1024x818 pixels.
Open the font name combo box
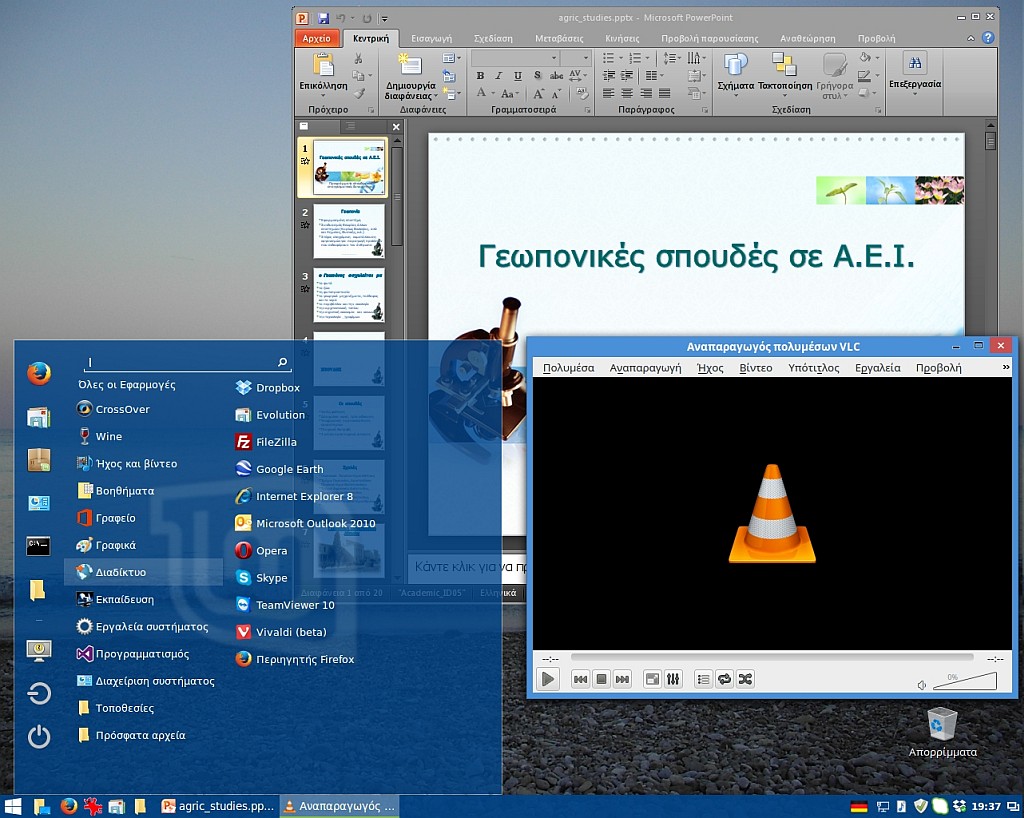[x=515, y=58]
